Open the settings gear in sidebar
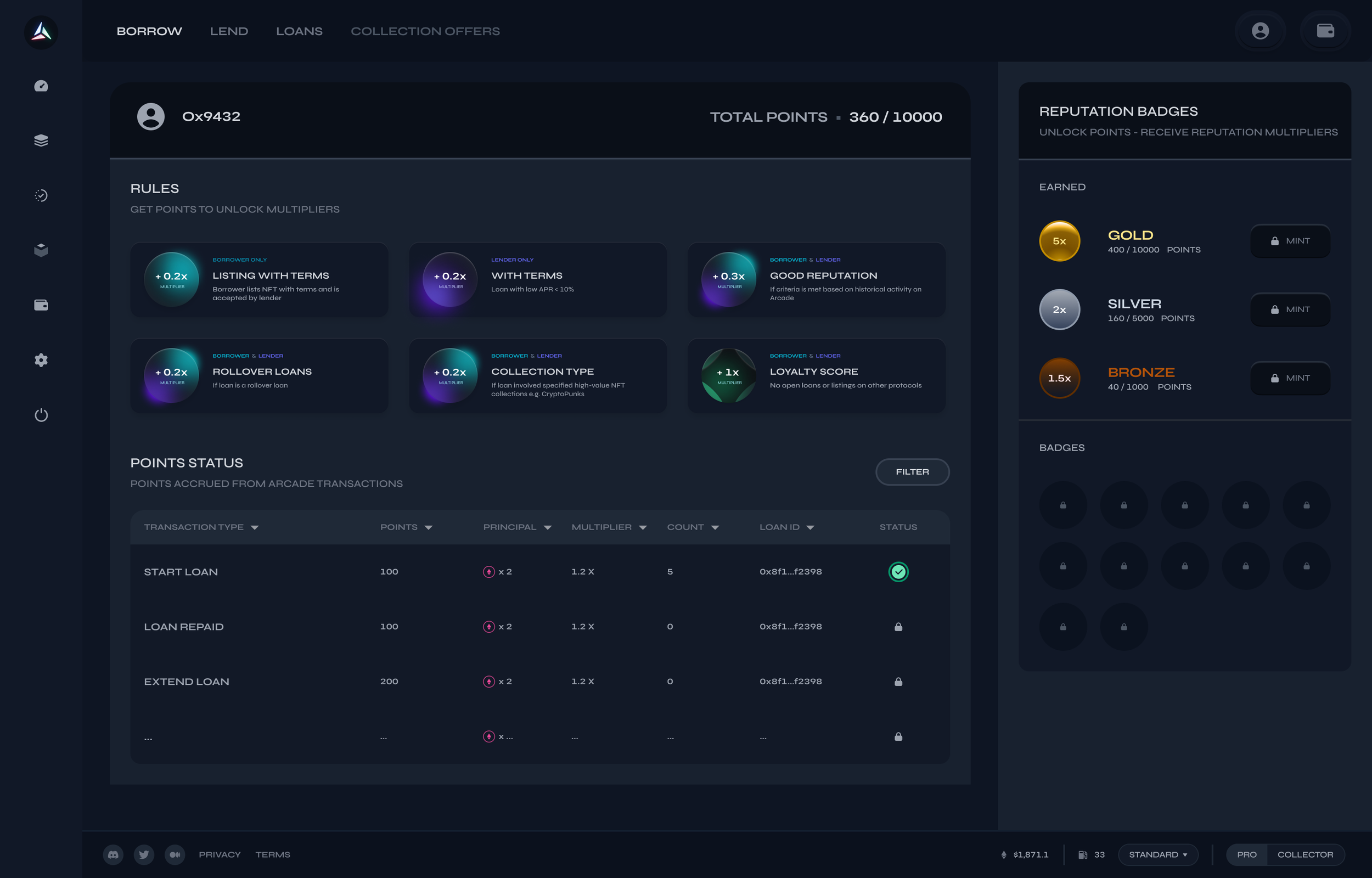Image resolution: width=1372 pixels, height=878 pixels. click(41, 360)
